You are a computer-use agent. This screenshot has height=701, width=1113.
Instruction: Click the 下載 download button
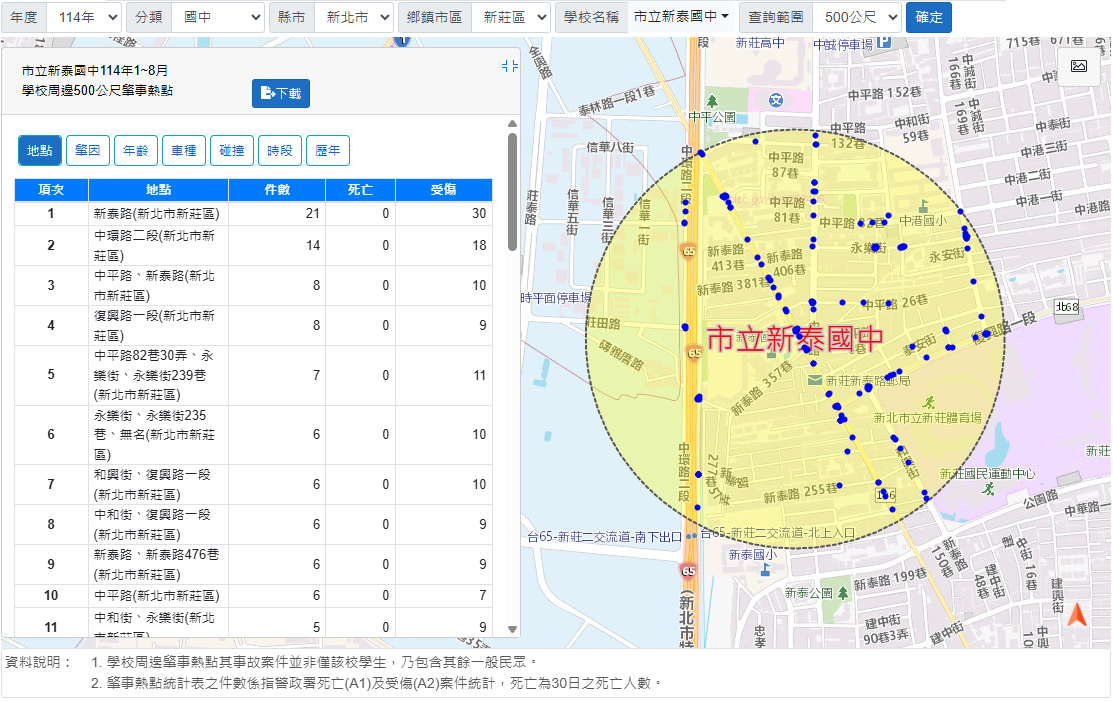(x=281, y=93)
